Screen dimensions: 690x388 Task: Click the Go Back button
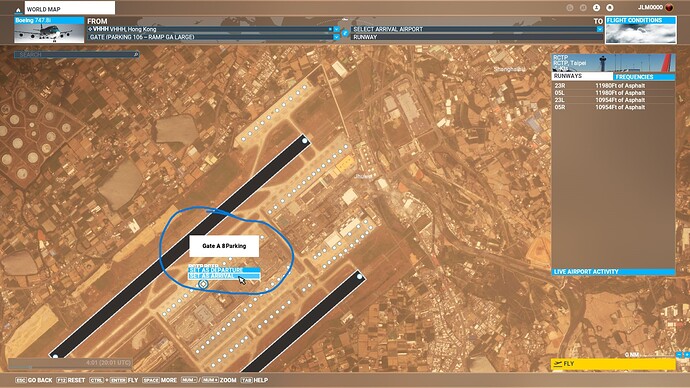click(x=34, y=380)
